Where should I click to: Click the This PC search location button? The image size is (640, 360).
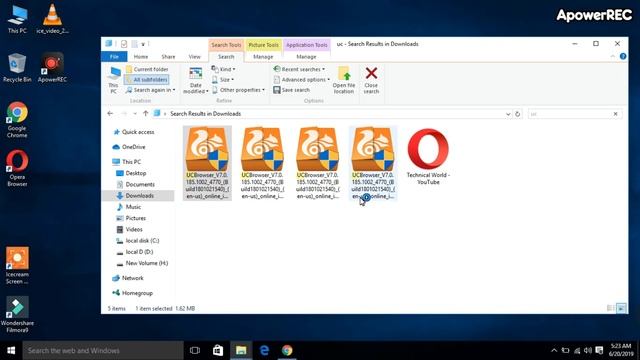[113, 80]
